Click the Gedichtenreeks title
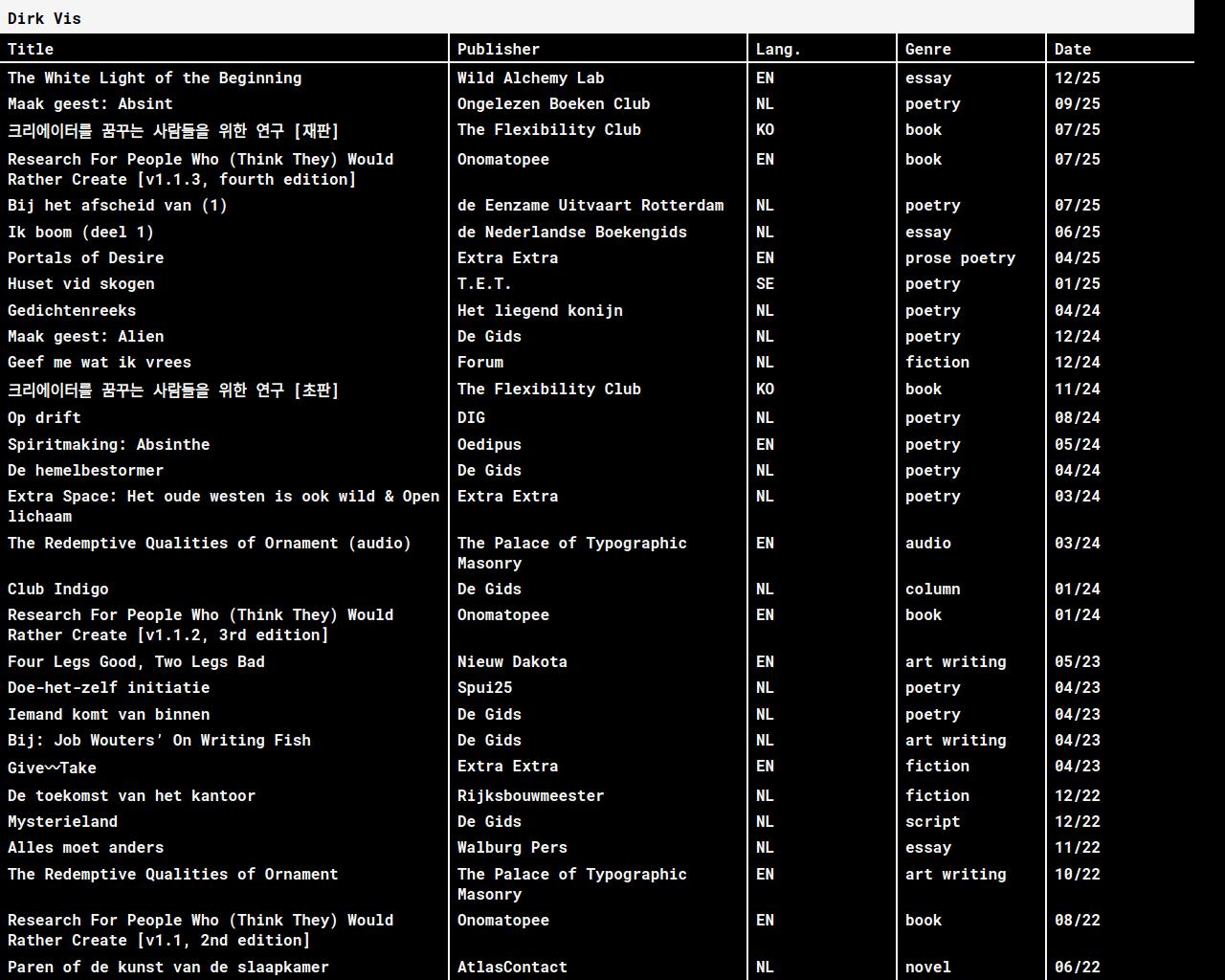This screenshot has width=1225, height=980. 72,311
